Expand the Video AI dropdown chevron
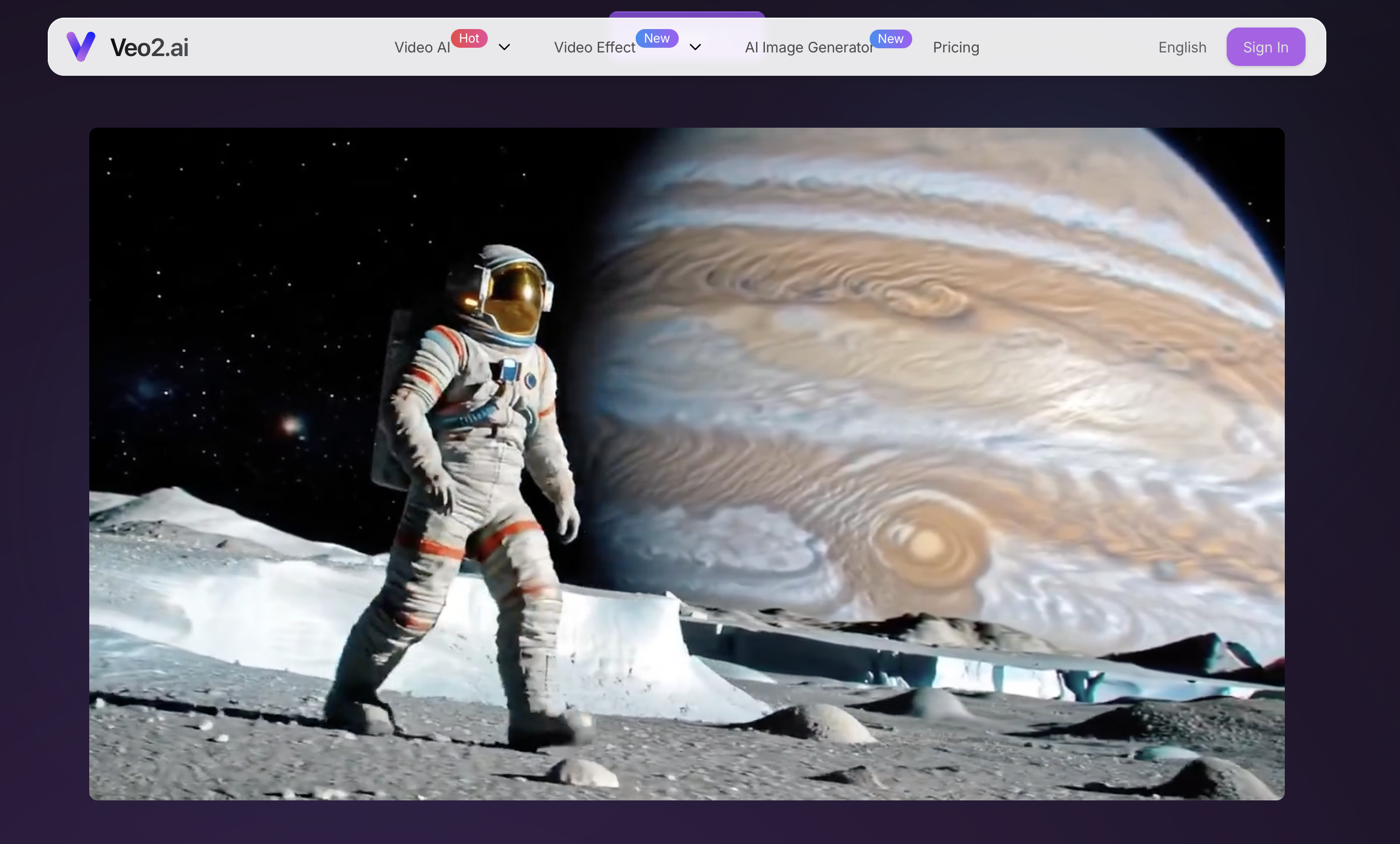 504,47
